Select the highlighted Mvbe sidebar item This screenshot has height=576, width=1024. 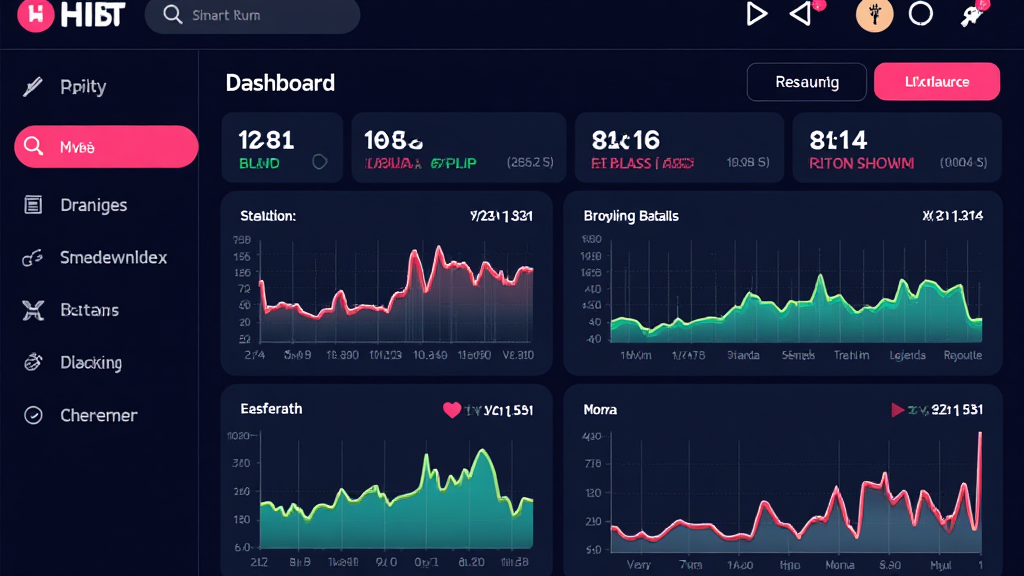point(105,147)
